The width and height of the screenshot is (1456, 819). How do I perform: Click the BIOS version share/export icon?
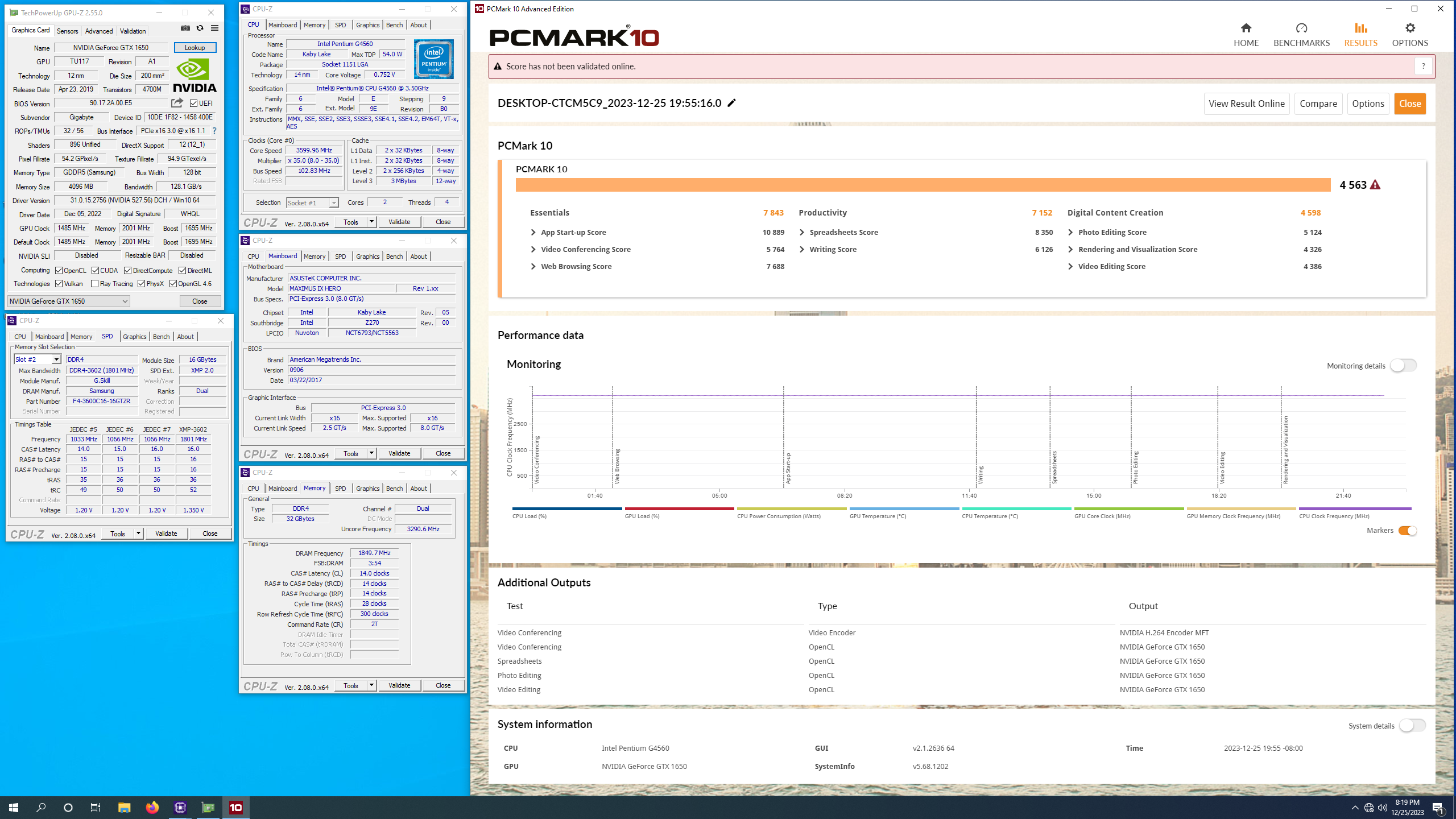tap(177, 103)
